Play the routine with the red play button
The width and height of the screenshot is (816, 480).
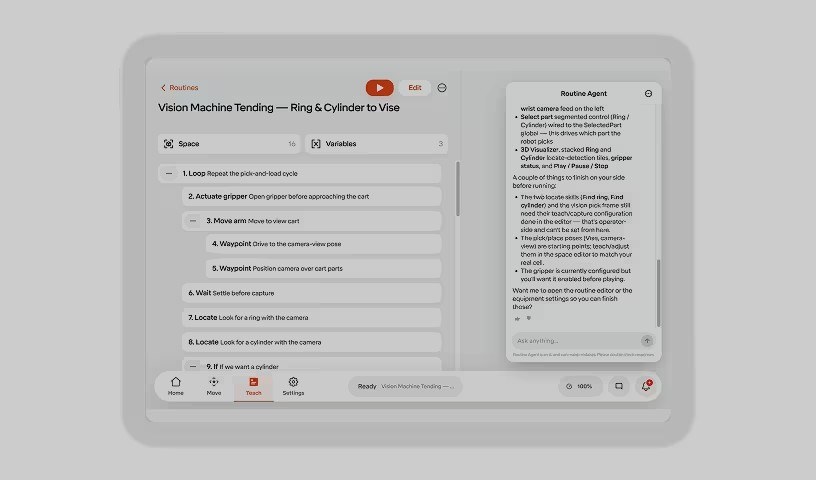(x=379, y=87)
